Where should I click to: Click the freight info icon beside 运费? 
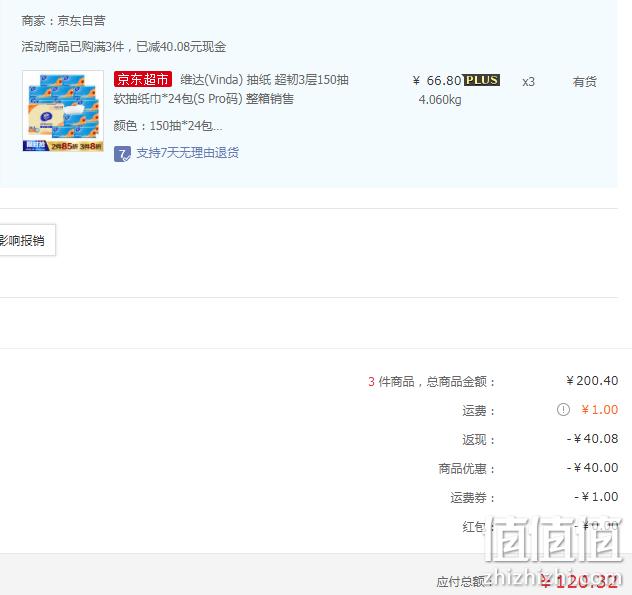coord(563,410)
